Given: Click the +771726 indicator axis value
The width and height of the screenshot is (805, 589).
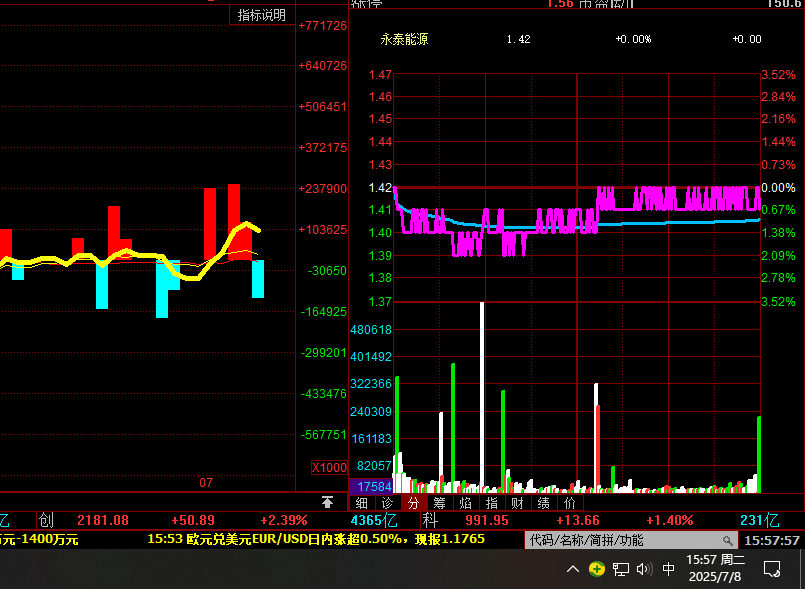Looking at the screenshot, I should (322, 26).
